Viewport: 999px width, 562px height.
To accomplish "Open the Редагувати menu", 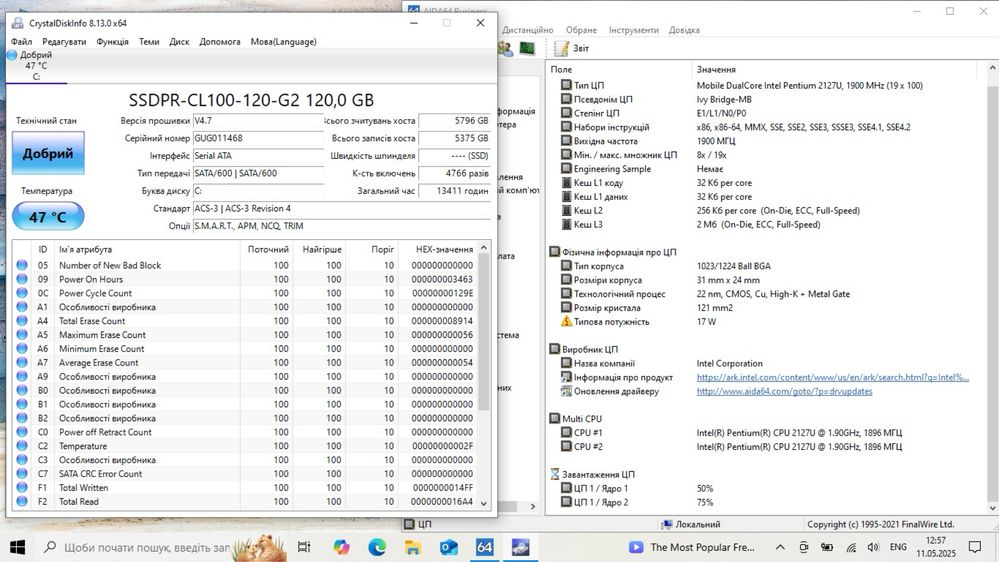I will pyautogui.click(x=64, y=41).
